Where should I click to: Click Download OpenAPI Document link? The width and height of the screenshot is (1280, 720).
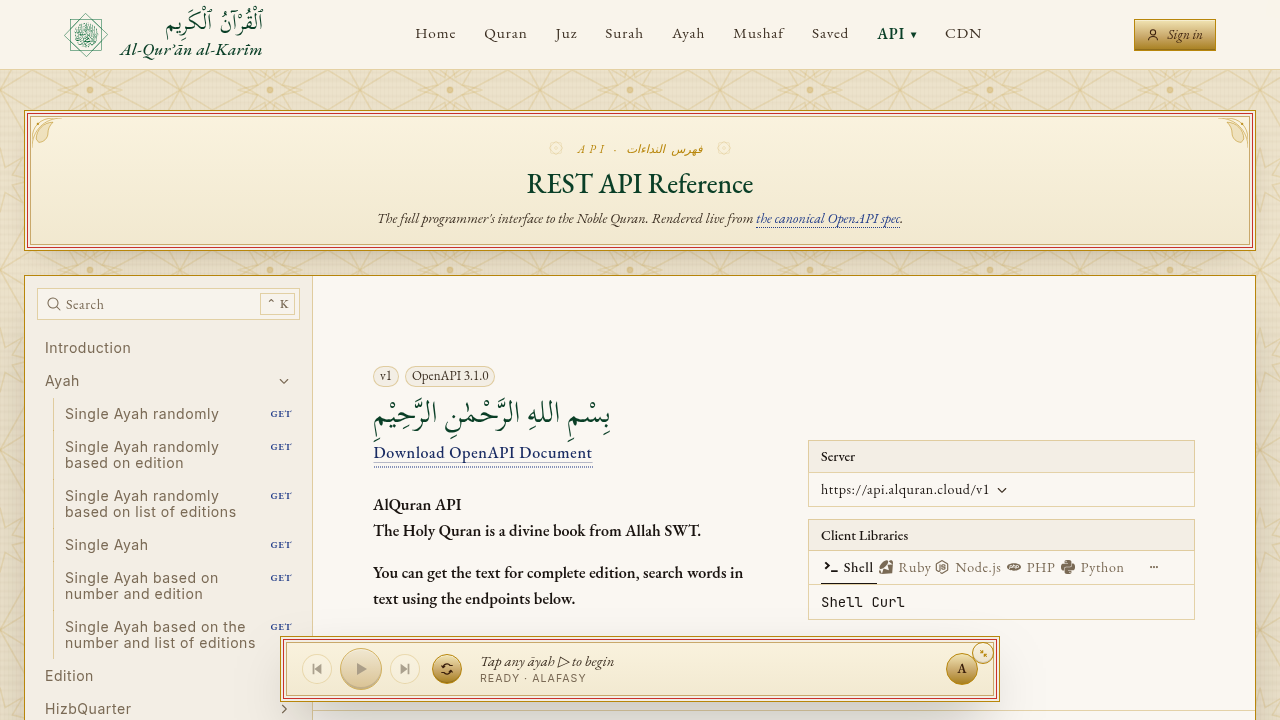click(483, 453)
